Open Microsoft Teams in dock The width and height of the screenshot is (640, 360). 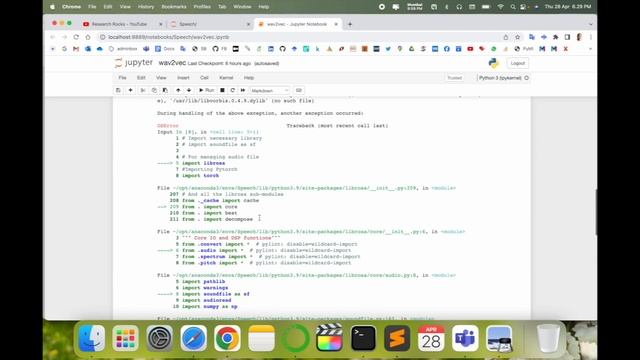pos(465,338)
